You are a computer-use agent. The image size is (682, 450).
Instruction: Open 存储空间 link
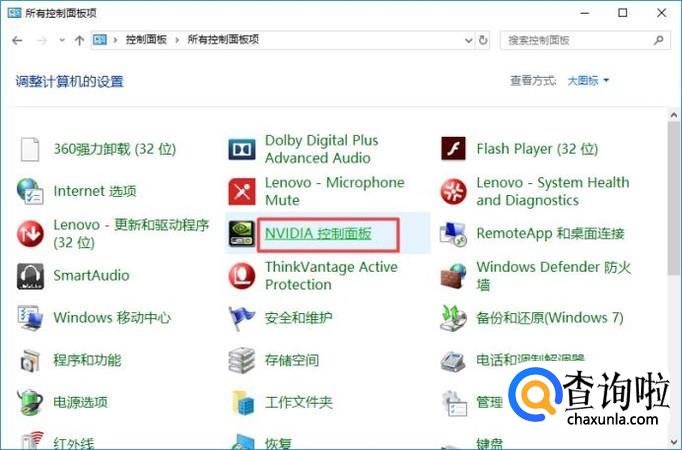coord(292,360)
